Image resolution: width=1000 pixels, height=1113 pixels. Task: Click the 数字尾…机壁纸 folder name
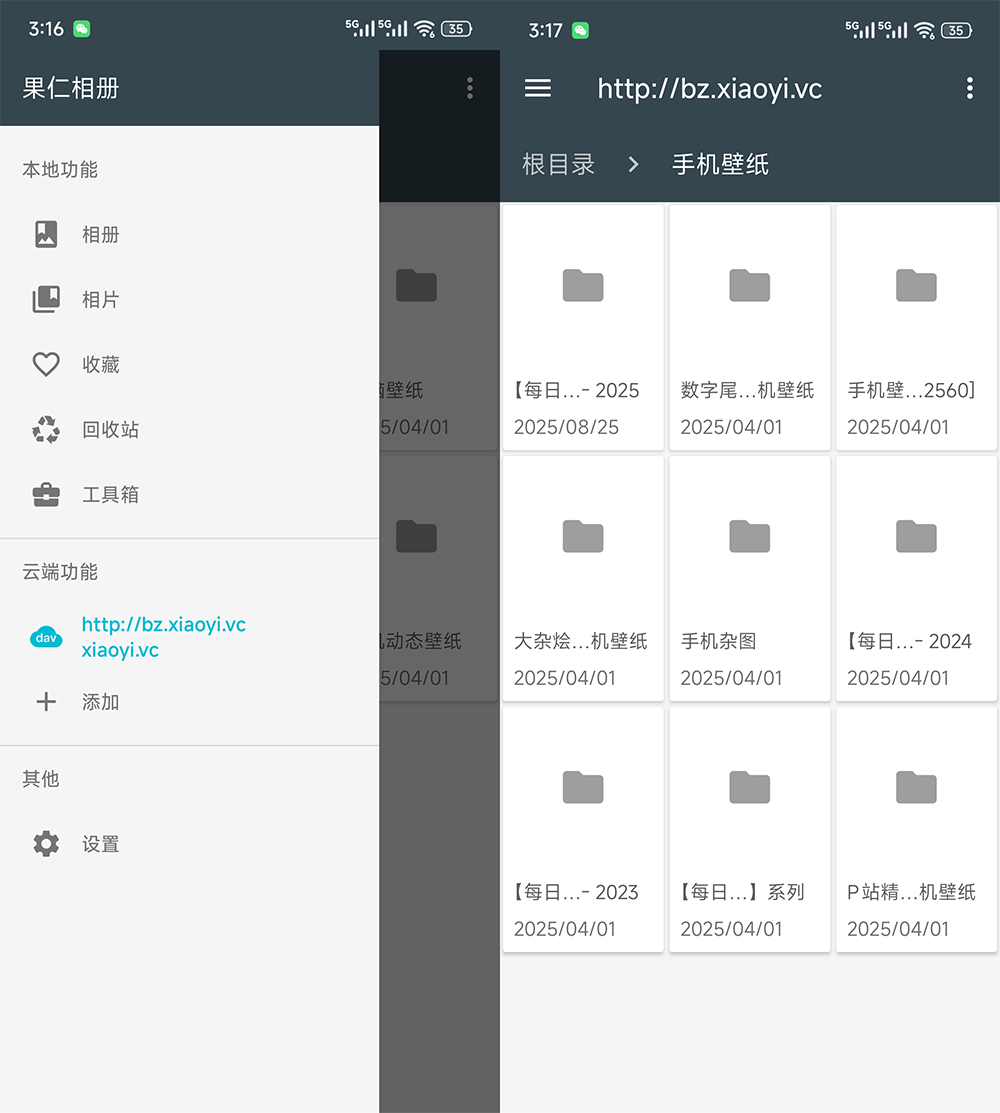point(747,390)
